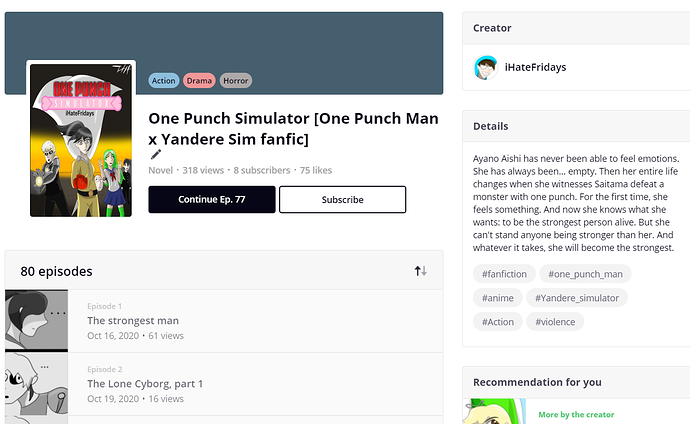The image size is (690, 424).
Task: Open One Punch Simulator cover image
Action: click(81, 140)
